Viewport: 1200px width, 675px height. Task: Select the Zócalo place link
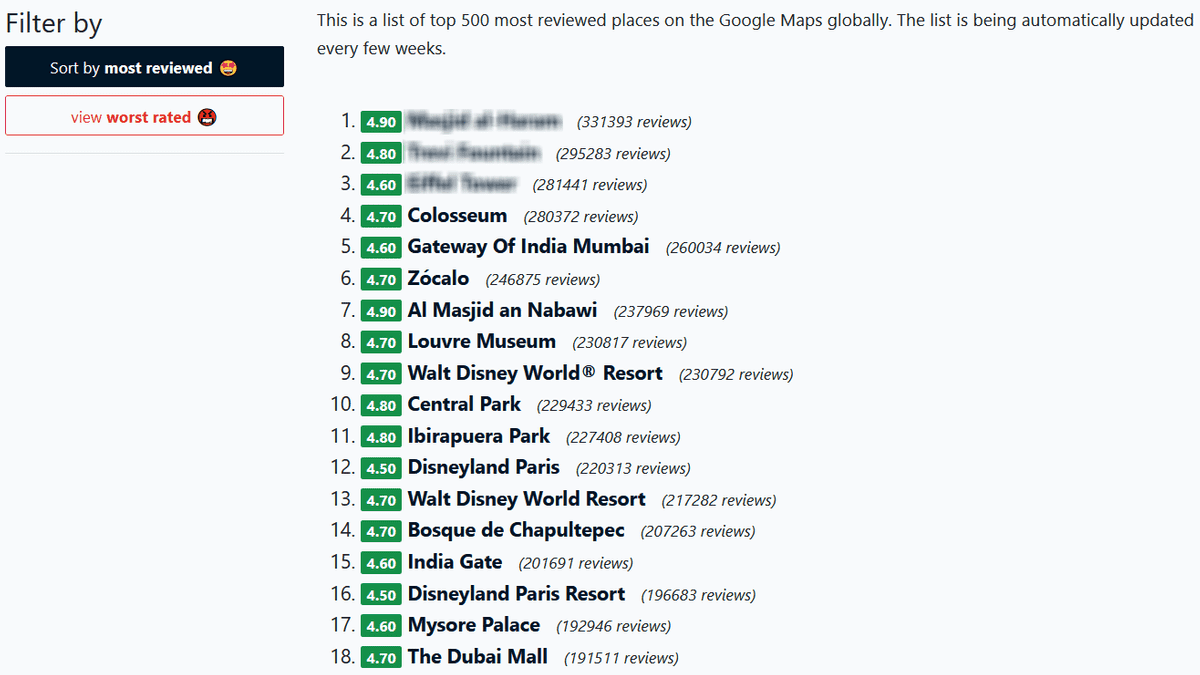tap(438, 278)
